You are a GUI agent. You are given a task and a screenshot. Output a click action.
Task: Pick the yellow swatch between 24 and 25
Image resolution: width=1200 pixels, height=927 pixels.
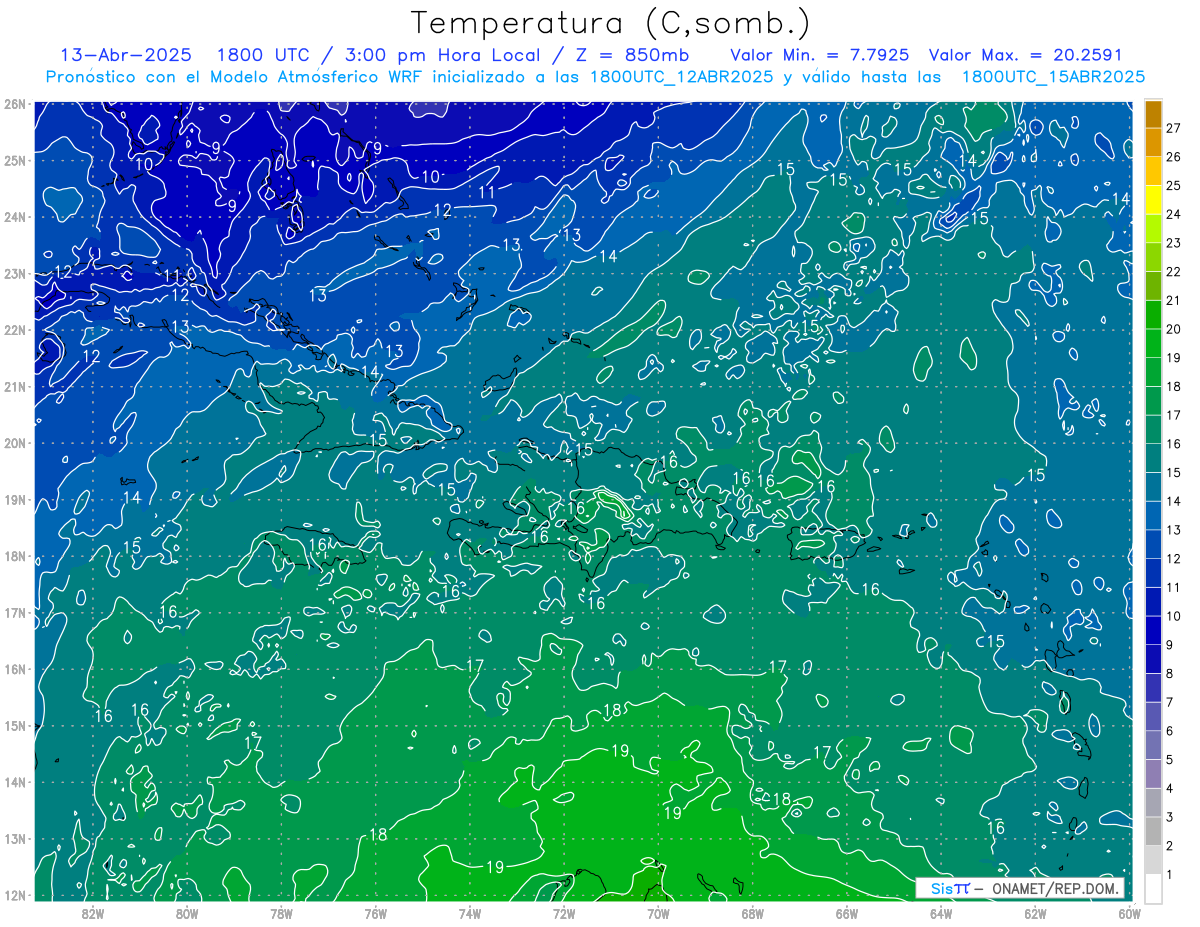(x=1153, y=200)
